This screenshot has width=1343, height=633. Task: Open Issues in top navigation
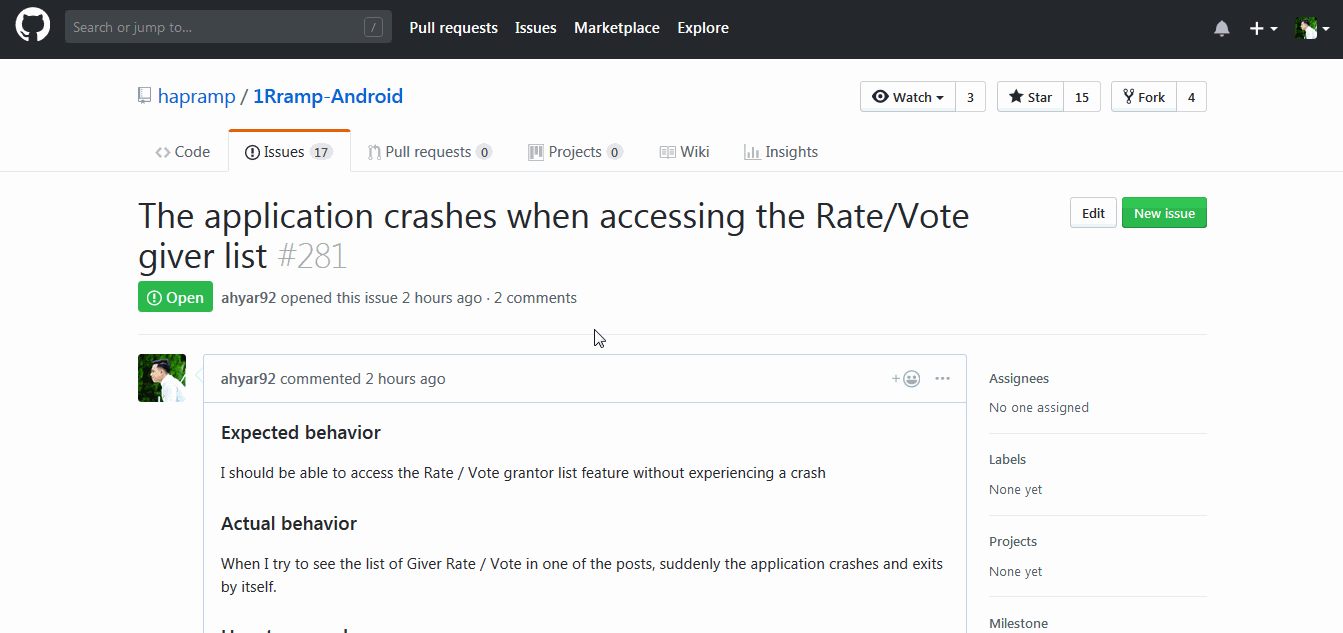tap(536, 28)
